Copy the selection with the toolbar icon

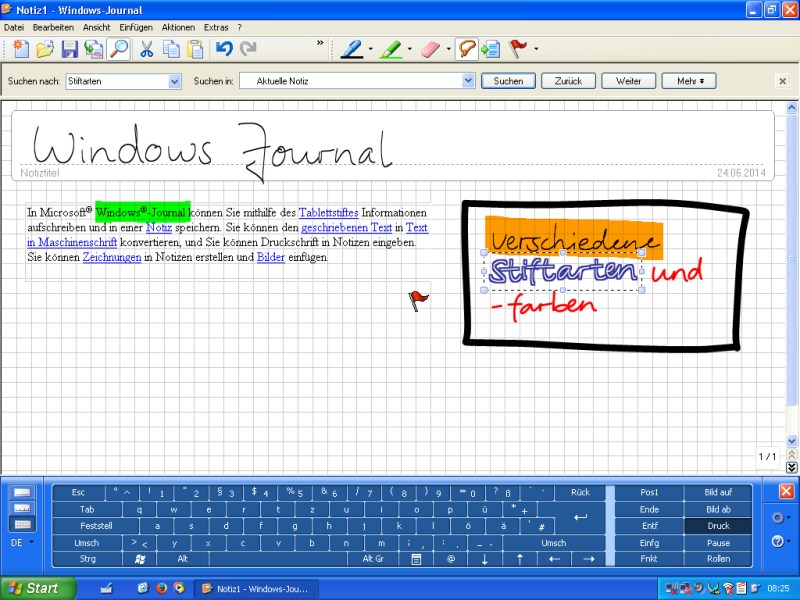point(171,49)
